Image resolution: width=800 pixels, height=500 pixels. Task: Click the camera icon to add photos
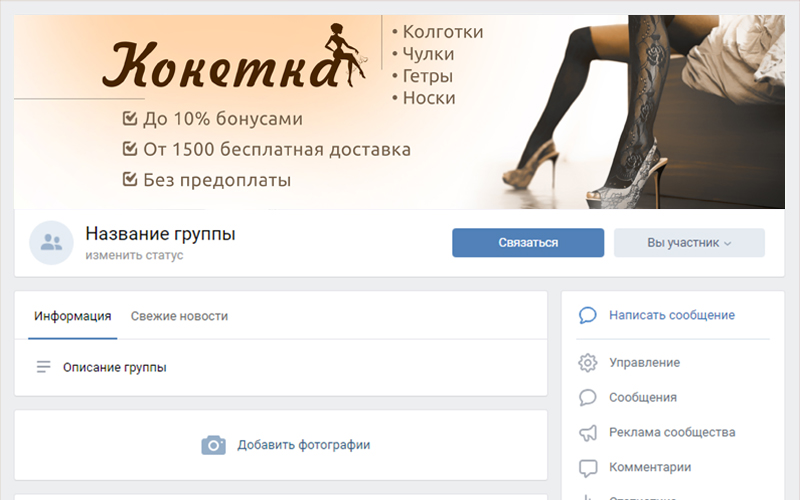[213, 445]
